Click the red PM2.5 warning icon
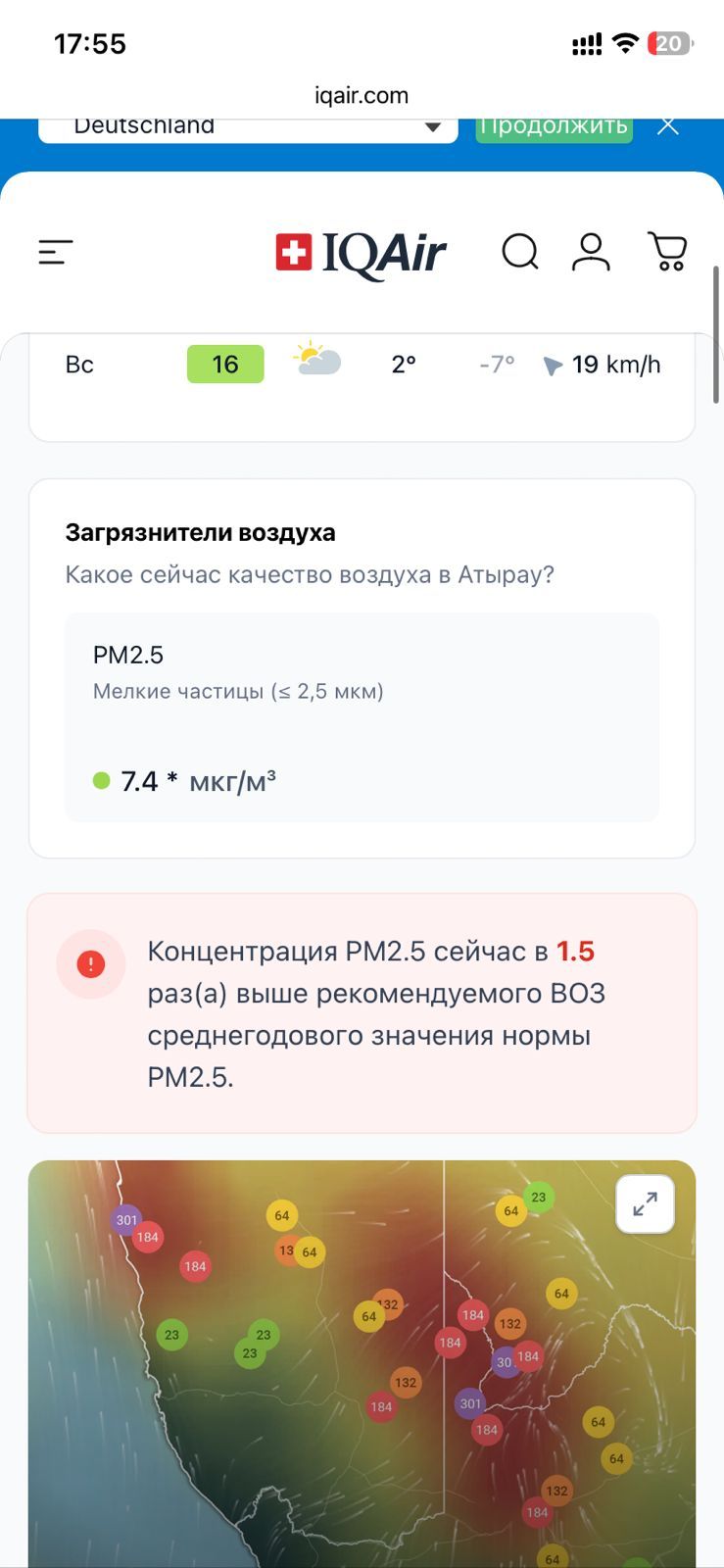Image resolution: width=724 pixels, height=1568 pixels. click(91, 964)
